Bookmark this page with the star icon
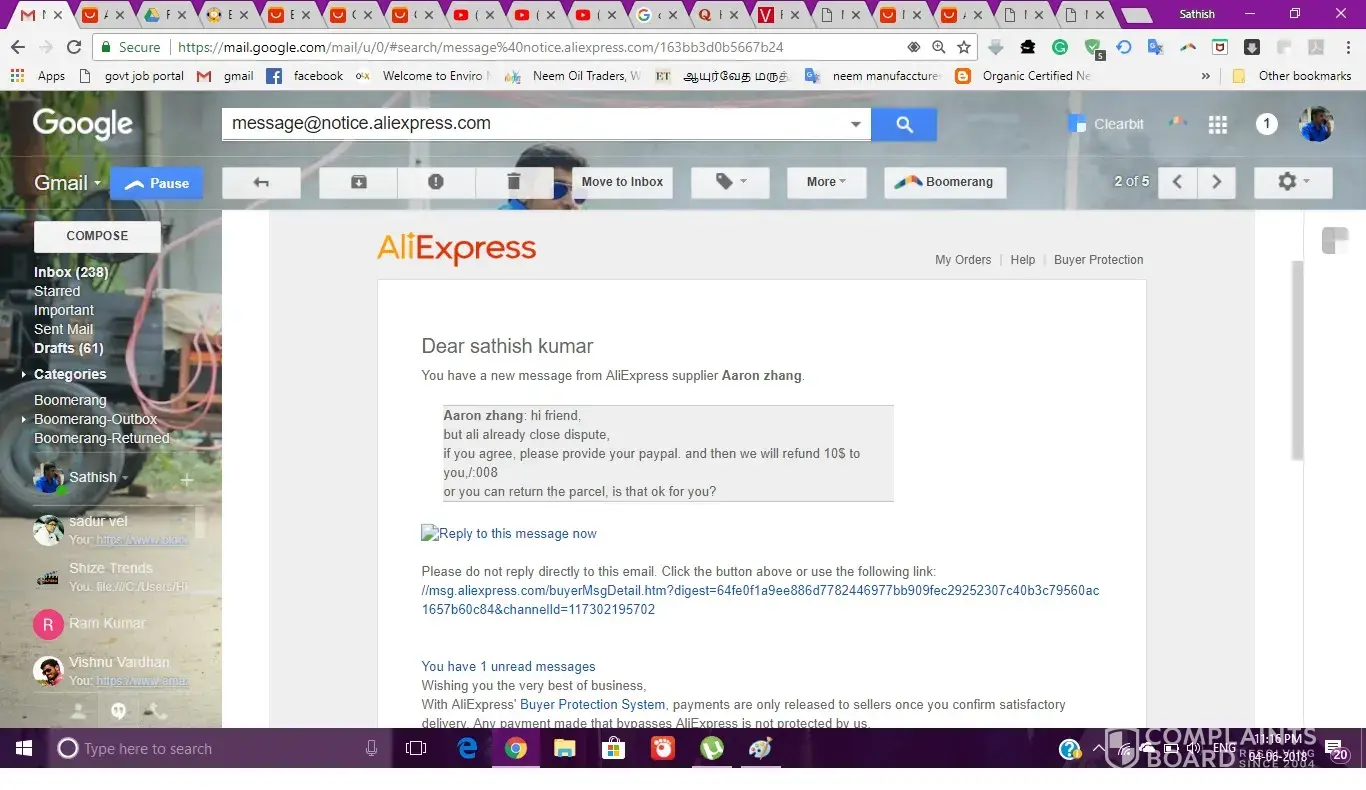 pos(964,47)
